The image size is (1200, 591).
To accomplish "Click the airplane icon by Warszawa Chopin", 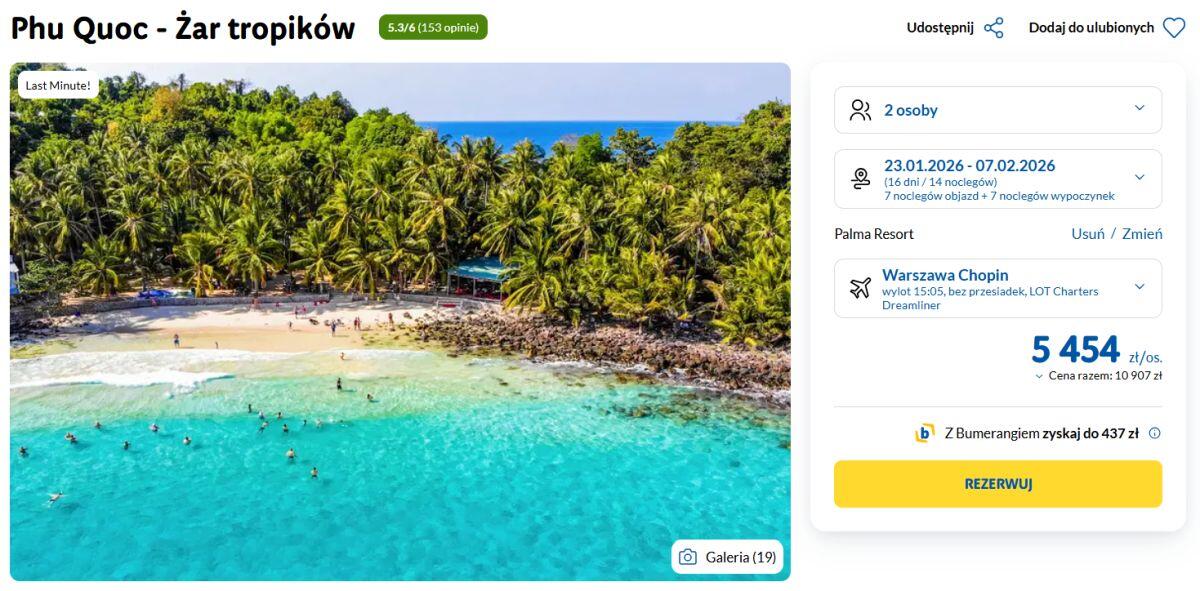I will coord(860,288).
